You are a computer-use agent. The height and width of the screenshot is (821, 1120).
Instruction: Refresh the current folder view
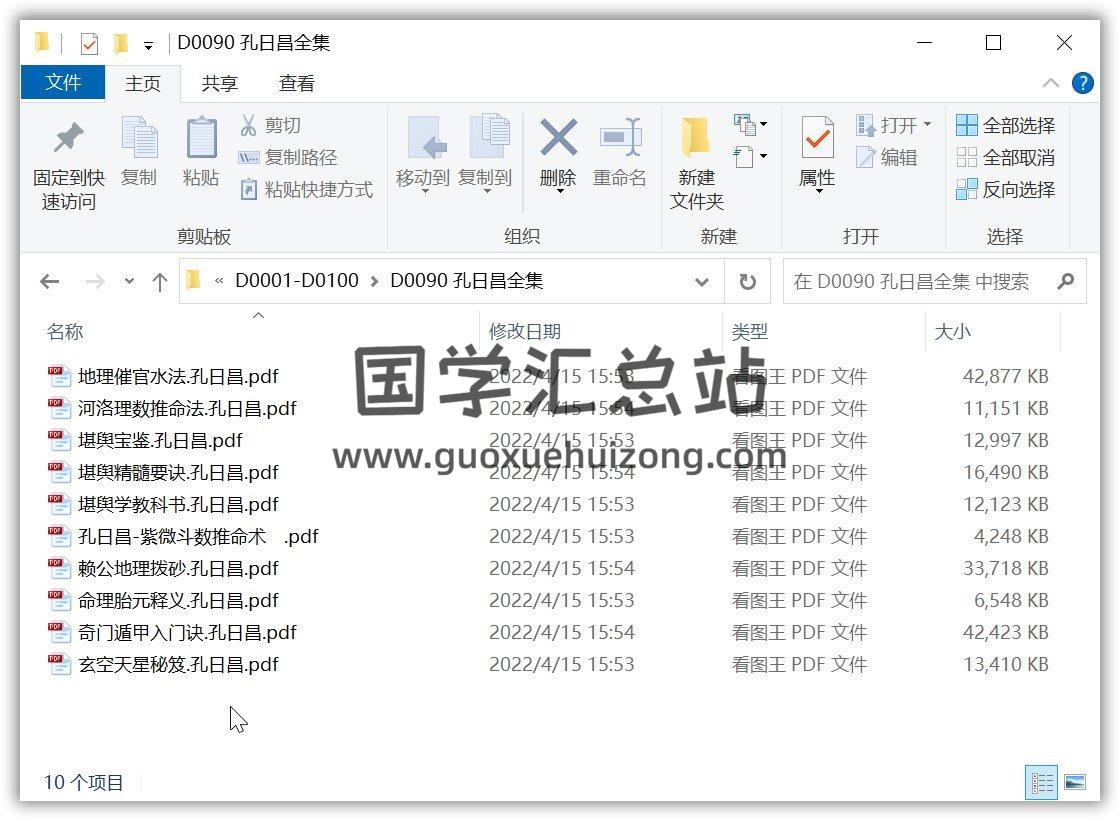[x=747, y=282]
